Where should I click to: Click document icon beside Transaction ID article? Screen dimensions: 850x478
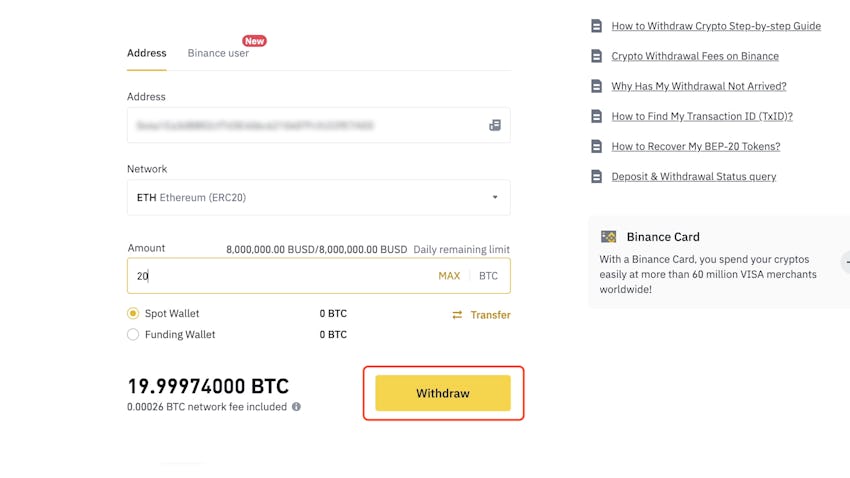pyautogui.click(x=596, y=116)
